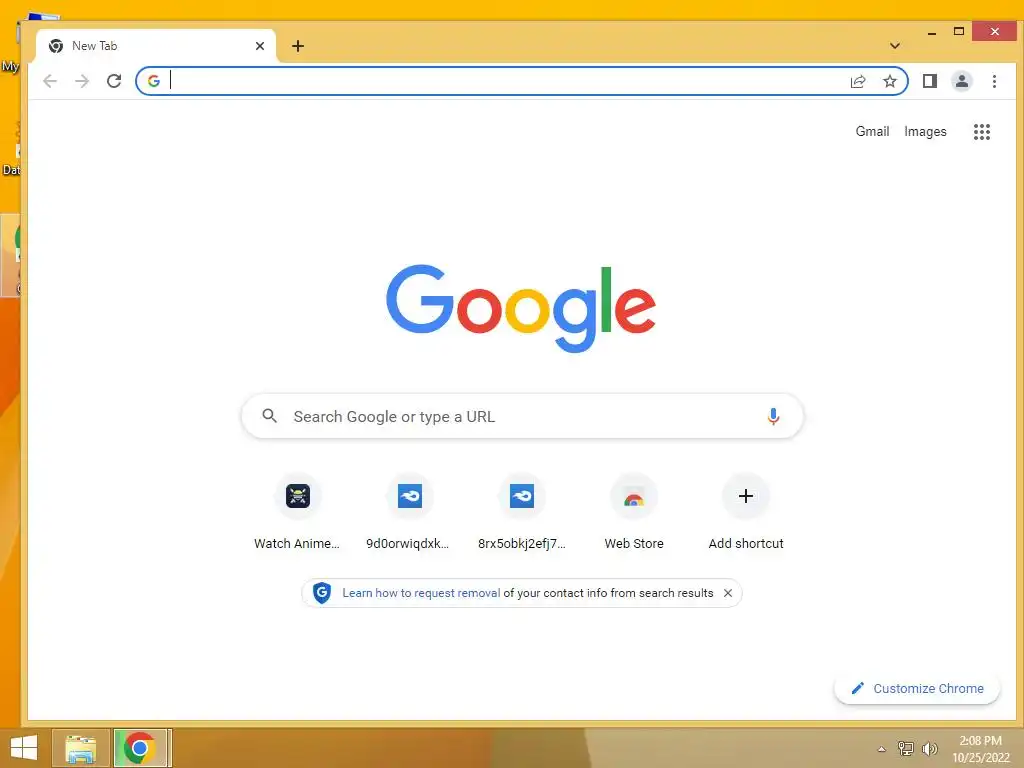
Task: Click the browser back arrow
Action: 50,81
